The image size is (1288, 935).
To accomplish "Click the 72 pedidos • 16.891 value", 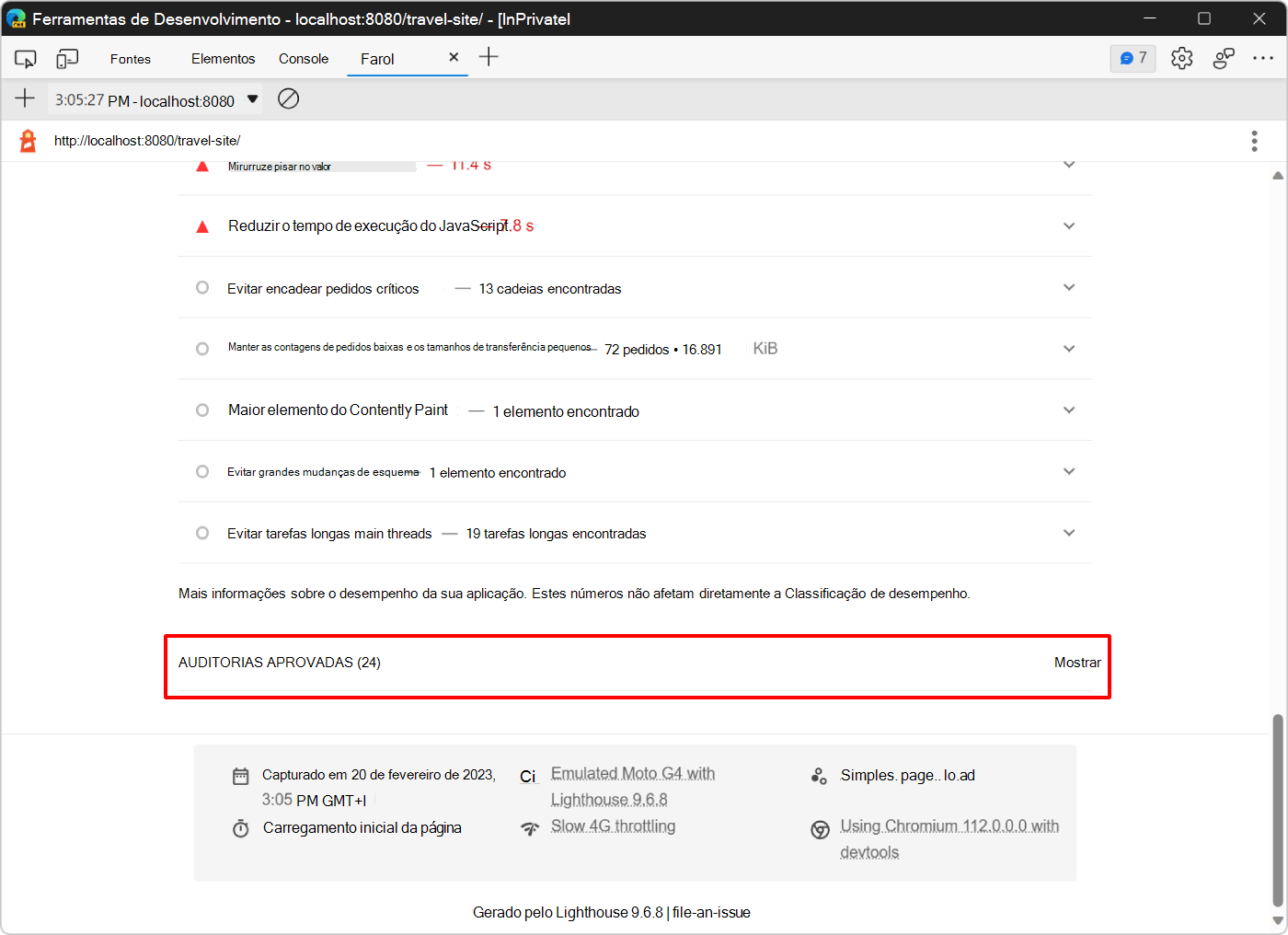I will click(663, 350).
